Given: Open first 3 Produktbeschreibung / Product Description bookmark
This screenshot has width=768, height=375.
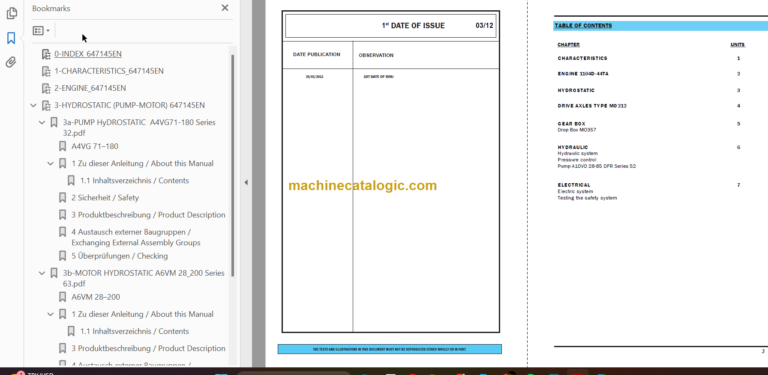Looking at the screenshot, I should tap(148, 215).
